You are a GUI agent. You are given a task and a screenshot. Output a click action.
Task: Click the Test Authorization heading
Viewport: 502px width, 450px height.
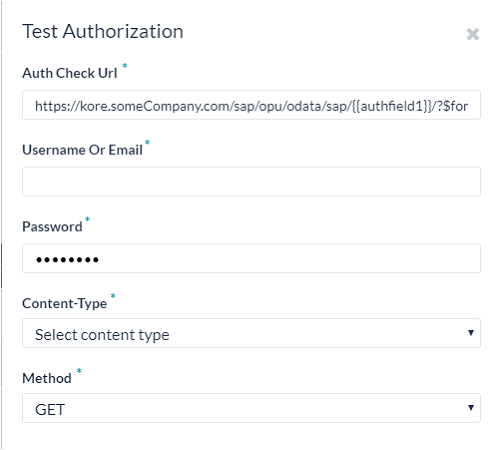(103, 32)
